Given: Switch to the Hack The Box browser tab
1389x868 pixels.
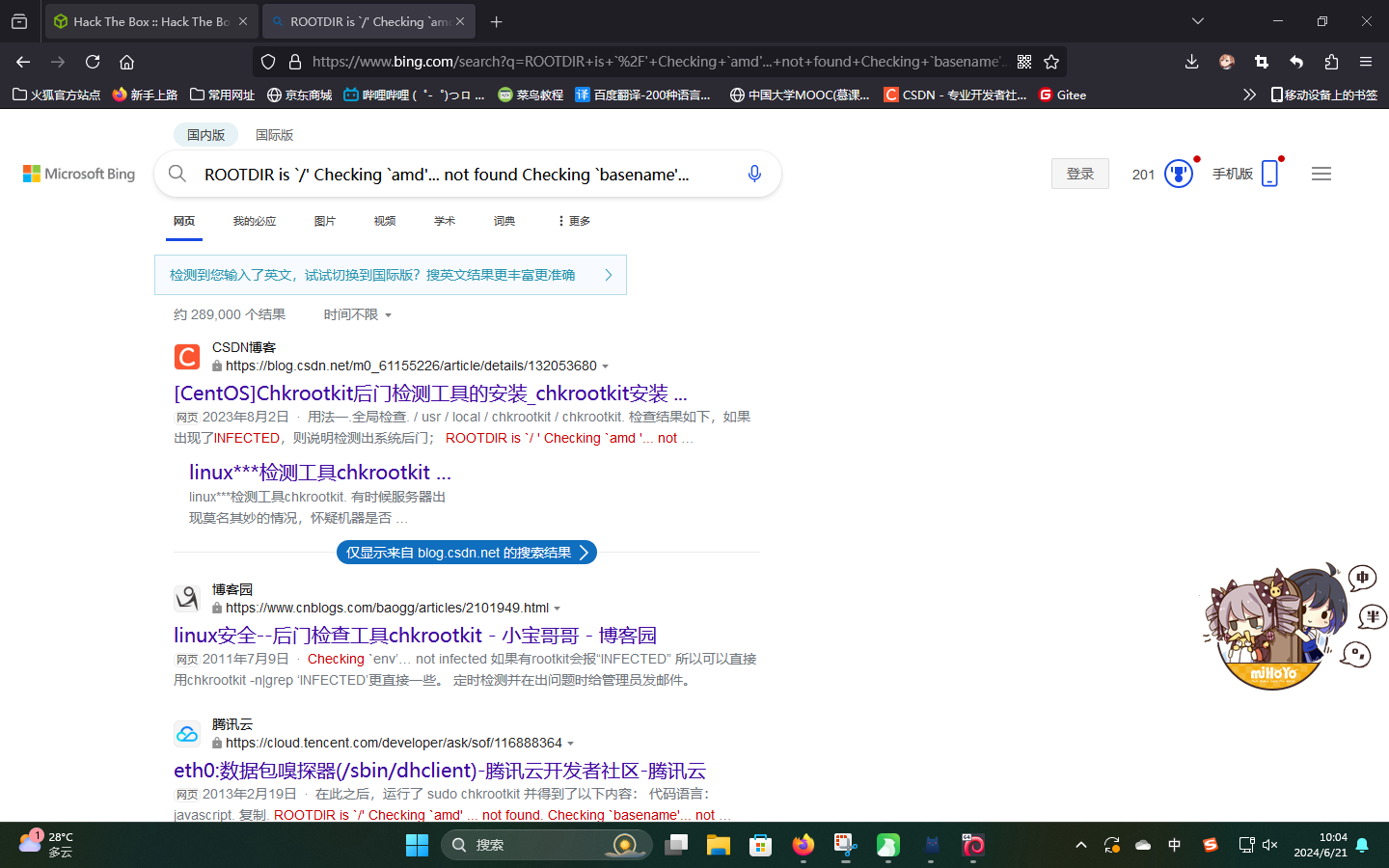Looking at the screenshot, I should pos(150,21).
